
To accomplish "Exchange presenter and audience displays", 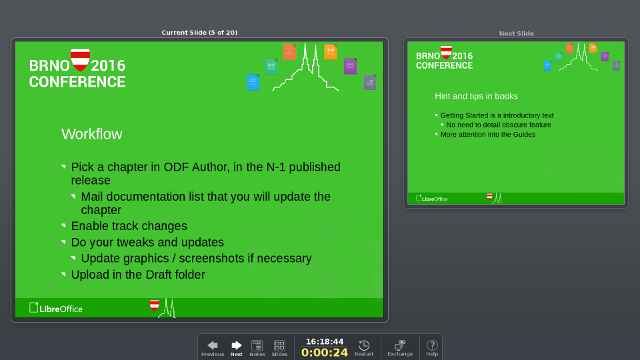I will pos(400,348).
